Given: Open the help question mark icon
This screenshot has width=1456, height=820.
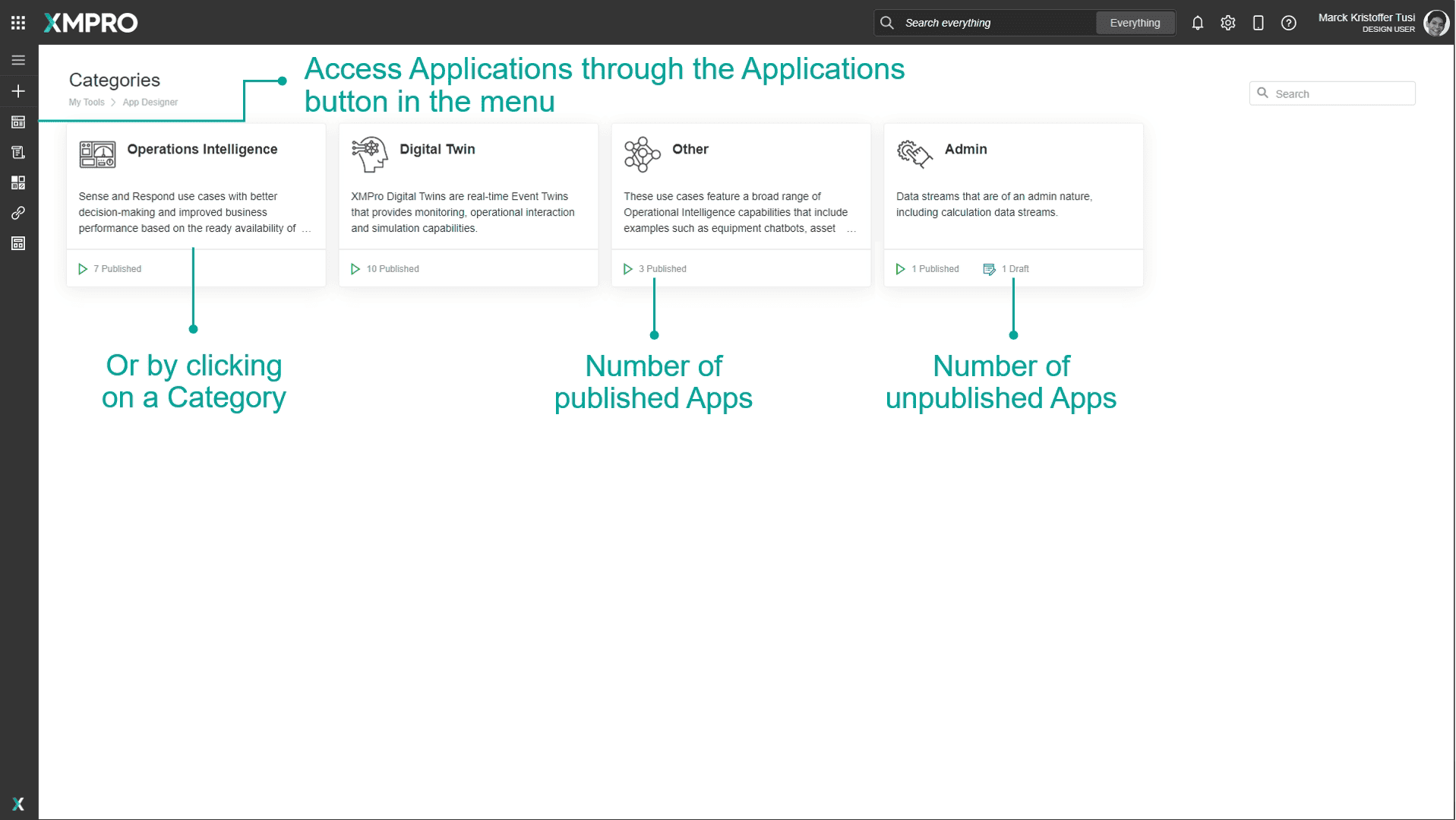Looking at the screenshot, I should click(1289, 23).
